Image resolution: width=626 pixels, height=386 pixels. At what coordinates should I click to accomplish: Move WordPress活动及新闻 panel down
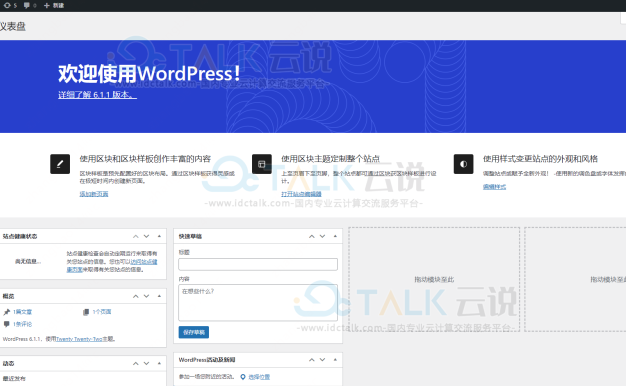click(323, 360)
